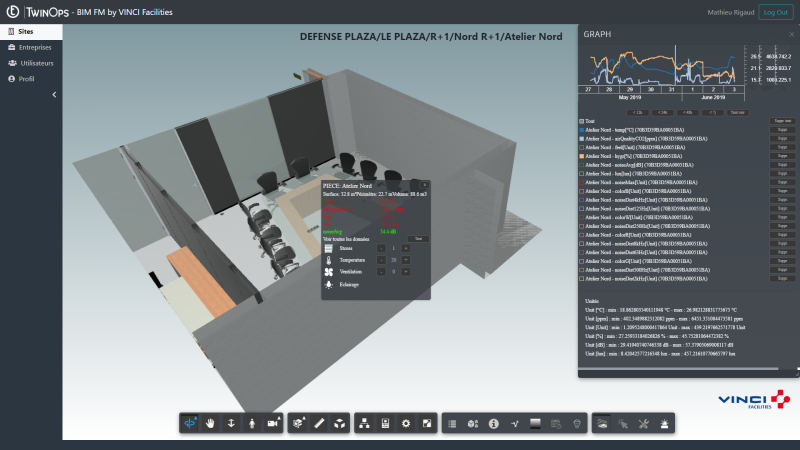Select the pan hand tool
The width and height of the screenshot is (800, 450).
[x=211, y=424]
